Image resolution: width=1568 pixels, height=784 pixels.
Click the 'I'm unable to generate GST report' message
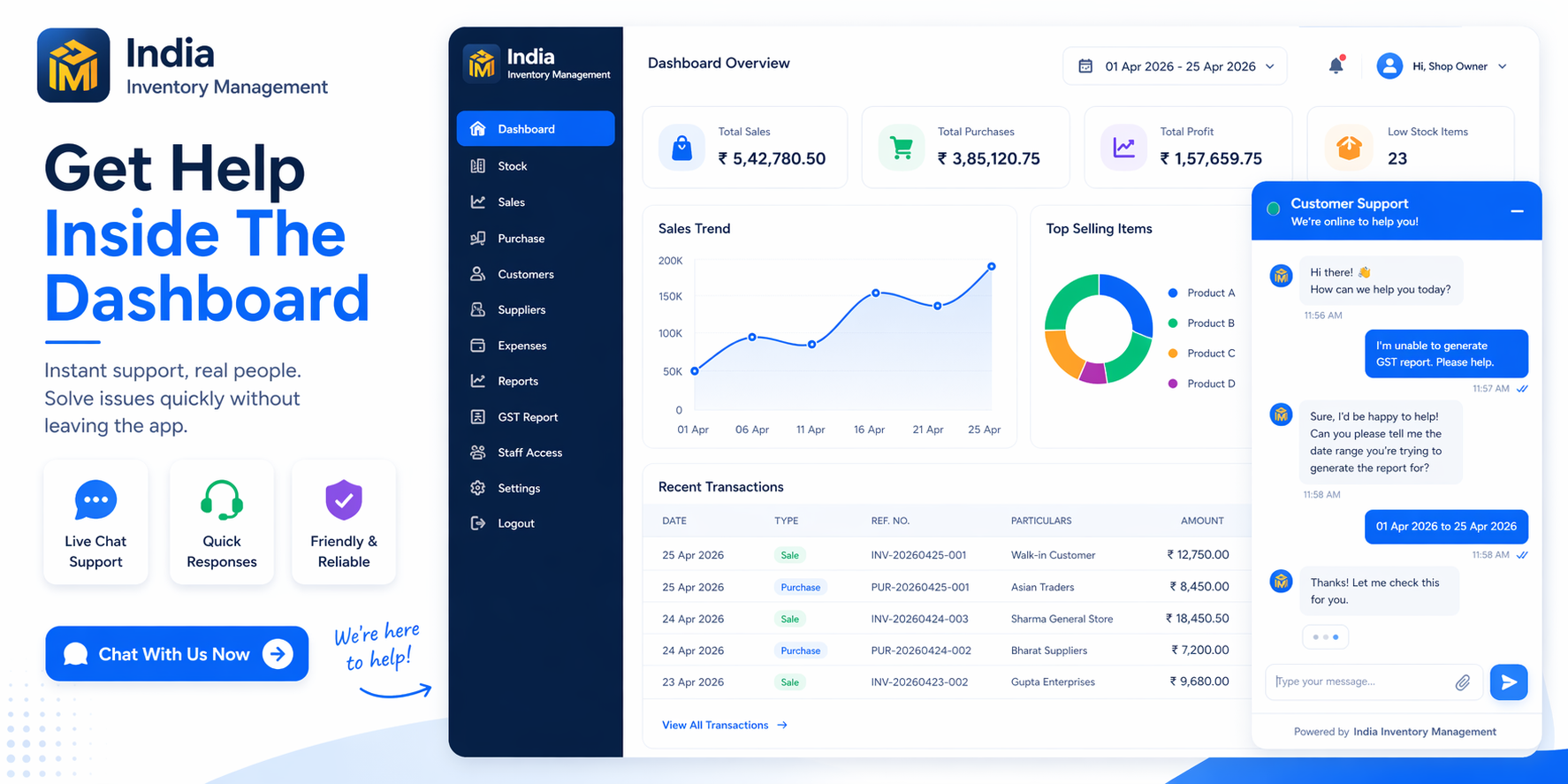[x=1446, y=354]
